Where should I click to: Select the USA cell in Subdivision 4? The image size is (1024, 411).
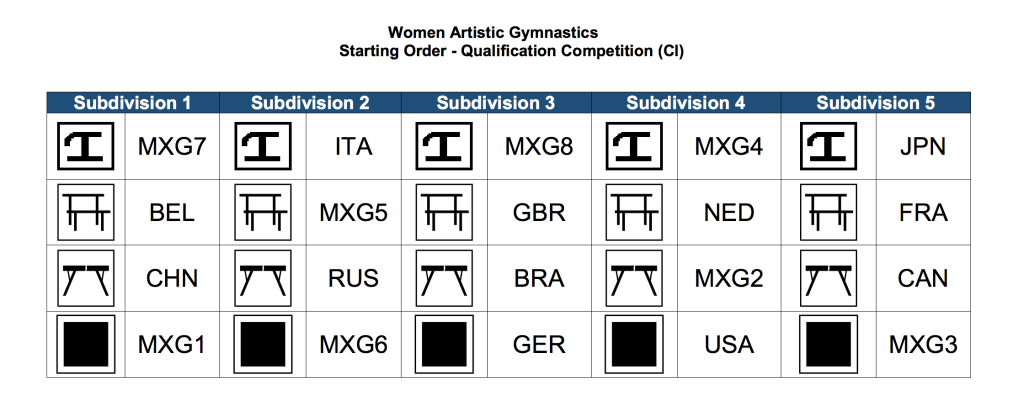pyautogui.click(x=729, y=344)
